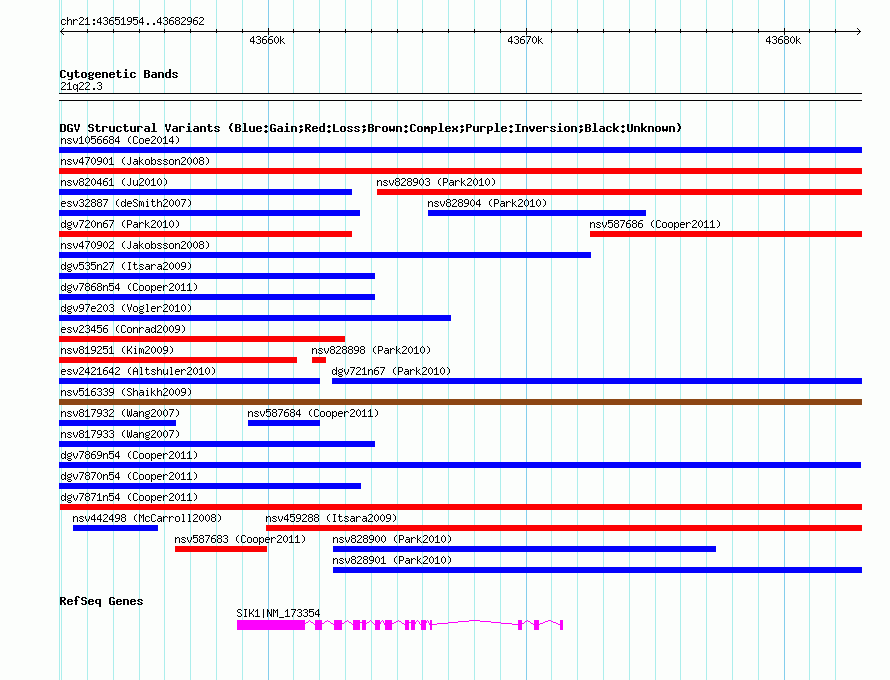
Task: Click the nsv470901 (Jakobsson2008) label
Action: point(135,161)
